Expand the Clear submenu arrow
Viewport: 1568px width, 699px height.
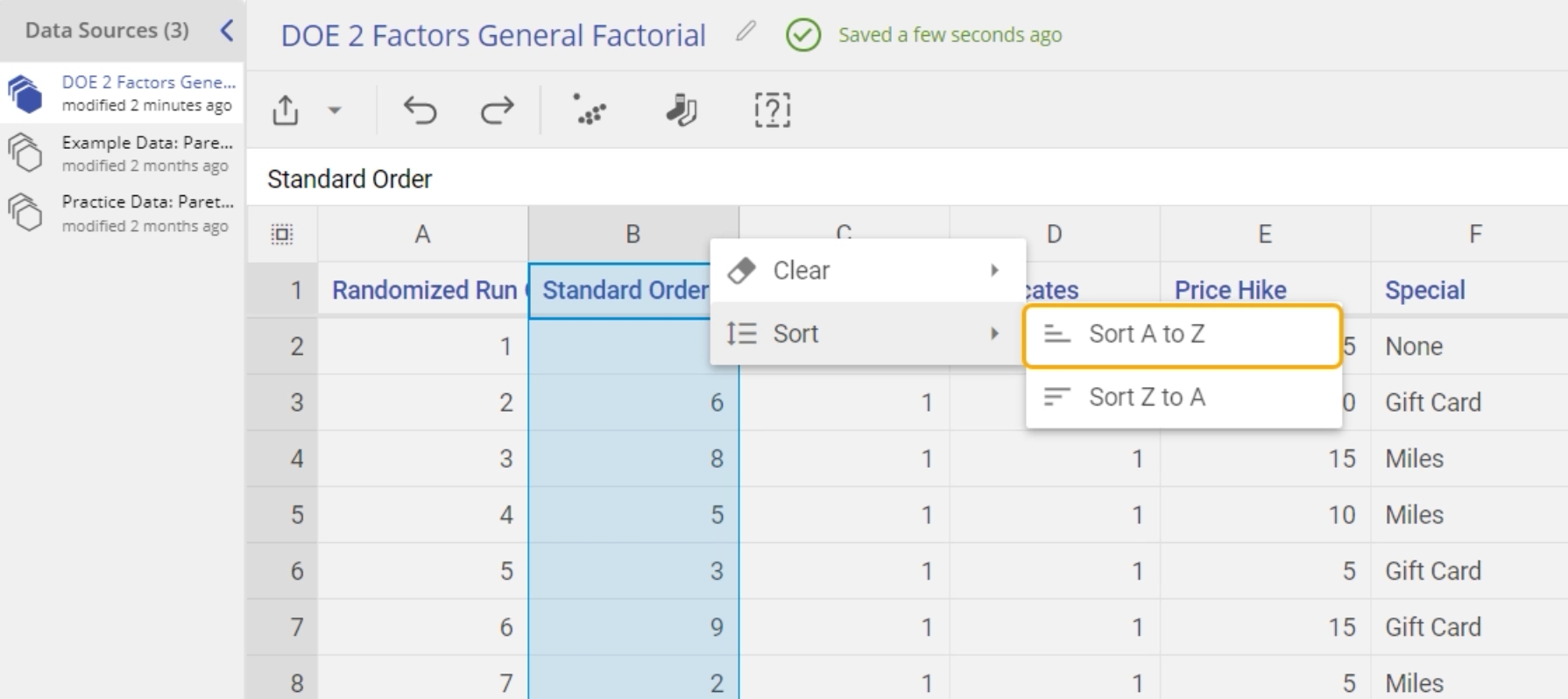pyautogui.click(x=994, y=271)
